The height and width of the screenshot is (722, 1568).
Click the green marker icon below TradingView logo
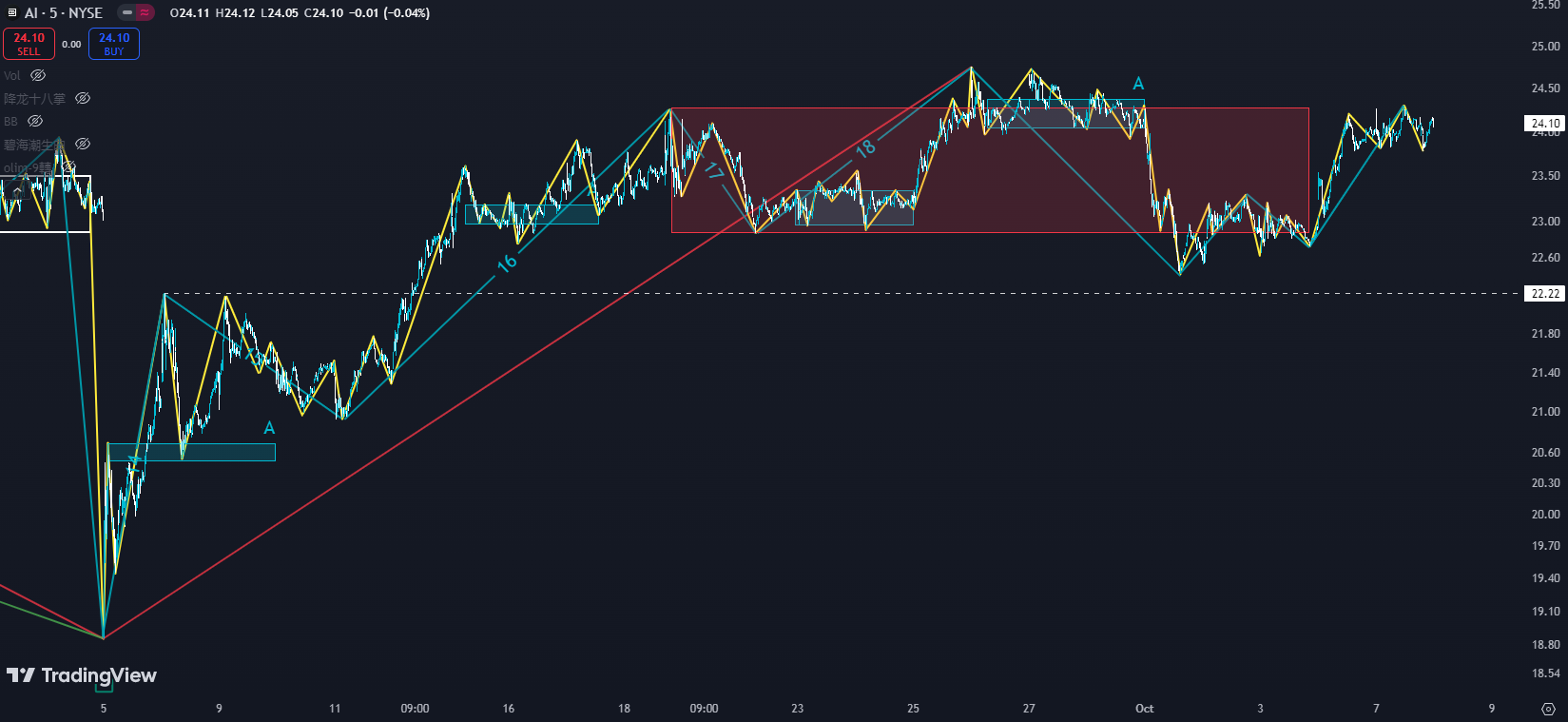[104, 683]
